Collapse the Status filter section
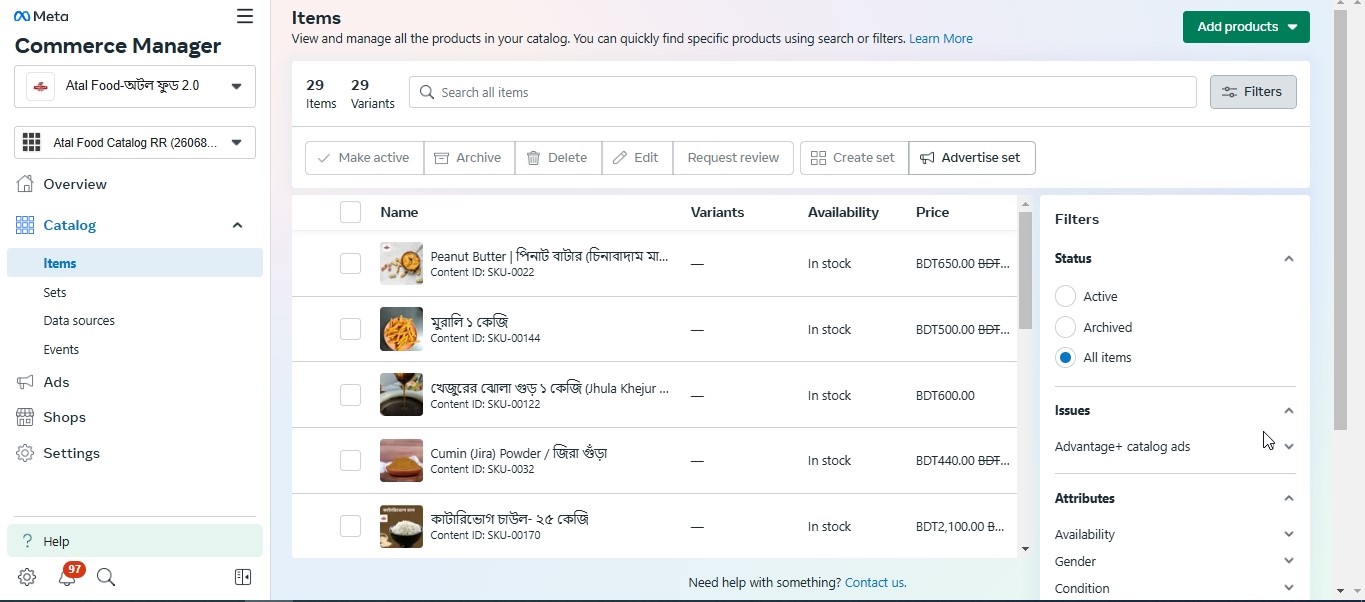 (1288, 258)
